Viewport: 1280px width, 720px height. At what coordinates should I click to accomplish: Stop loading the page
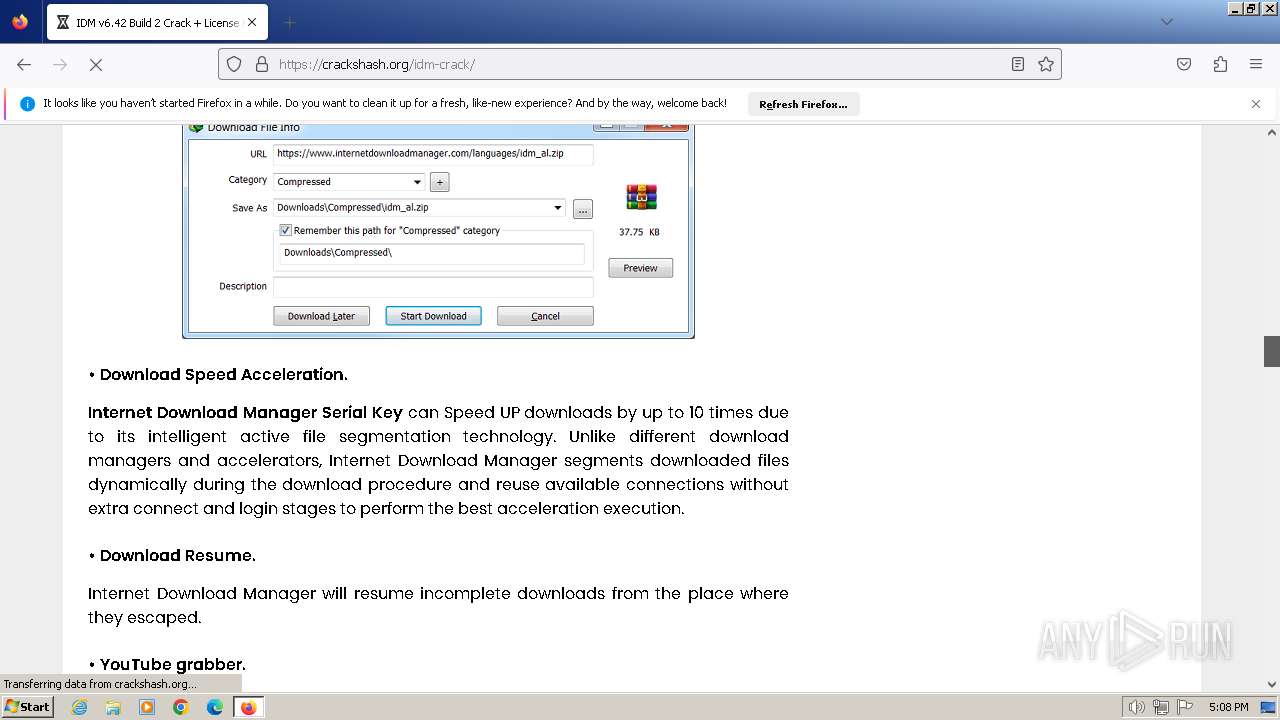96,64
